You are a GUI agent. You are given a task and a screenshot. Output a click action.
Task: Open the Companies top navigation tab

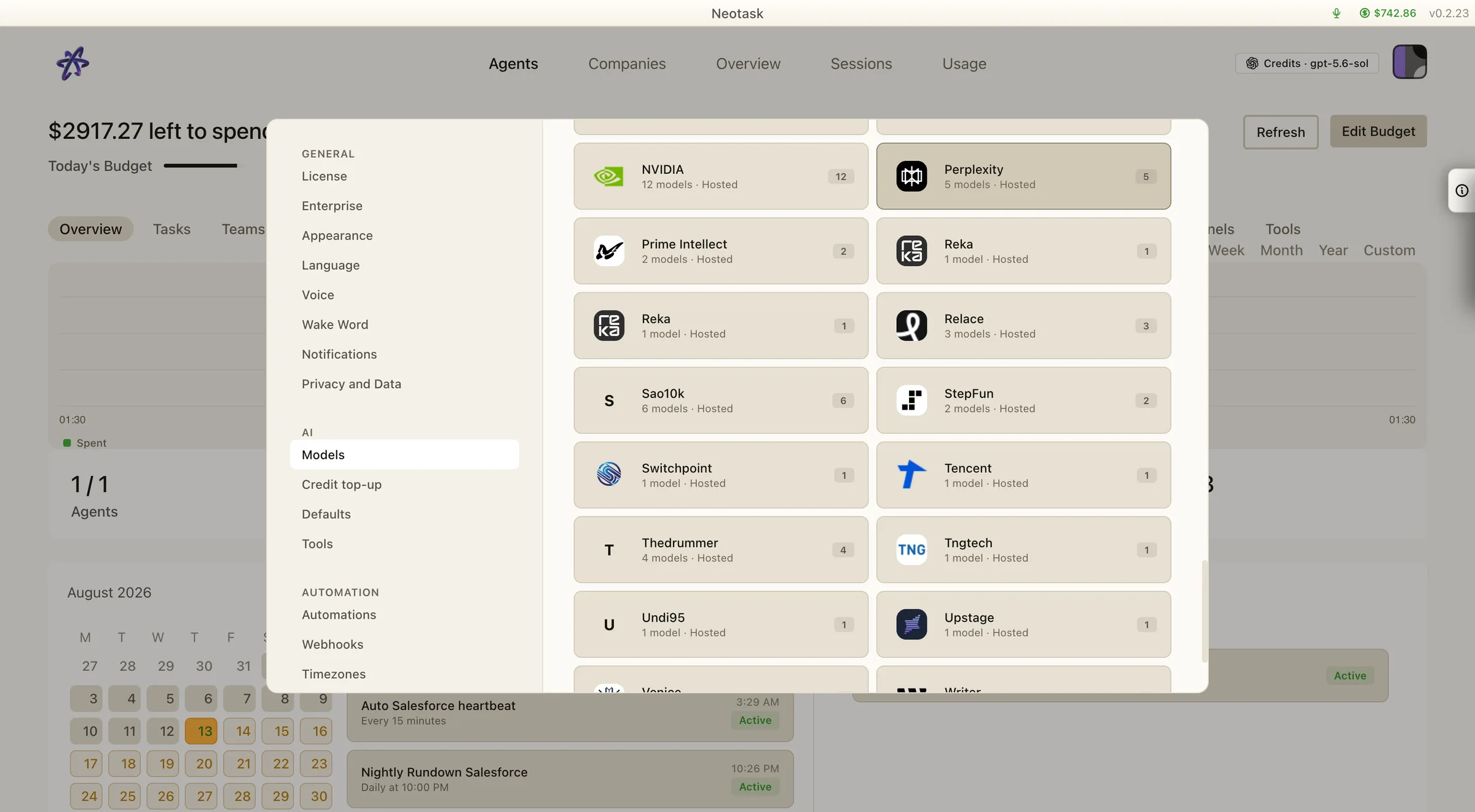[x=627, y=63]
